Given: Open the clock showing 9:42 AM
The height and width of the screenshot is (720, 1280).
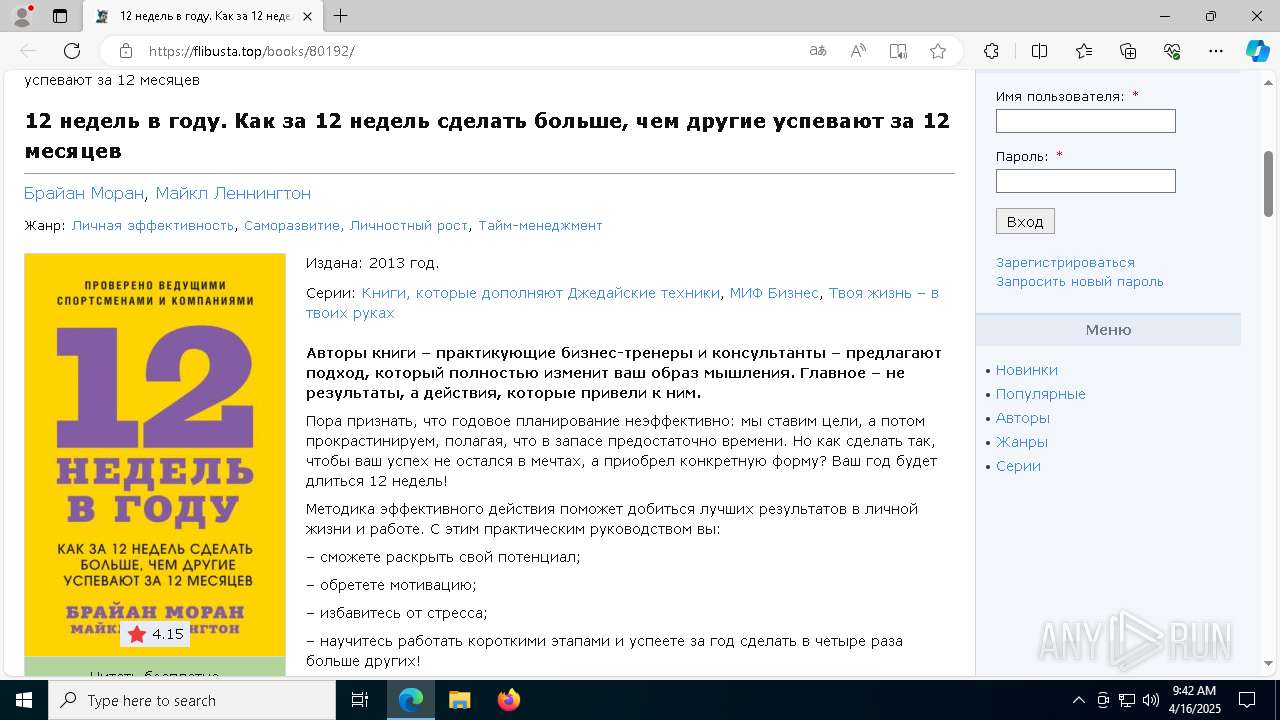Looking at the screenshot, I should pos(1194,700).
